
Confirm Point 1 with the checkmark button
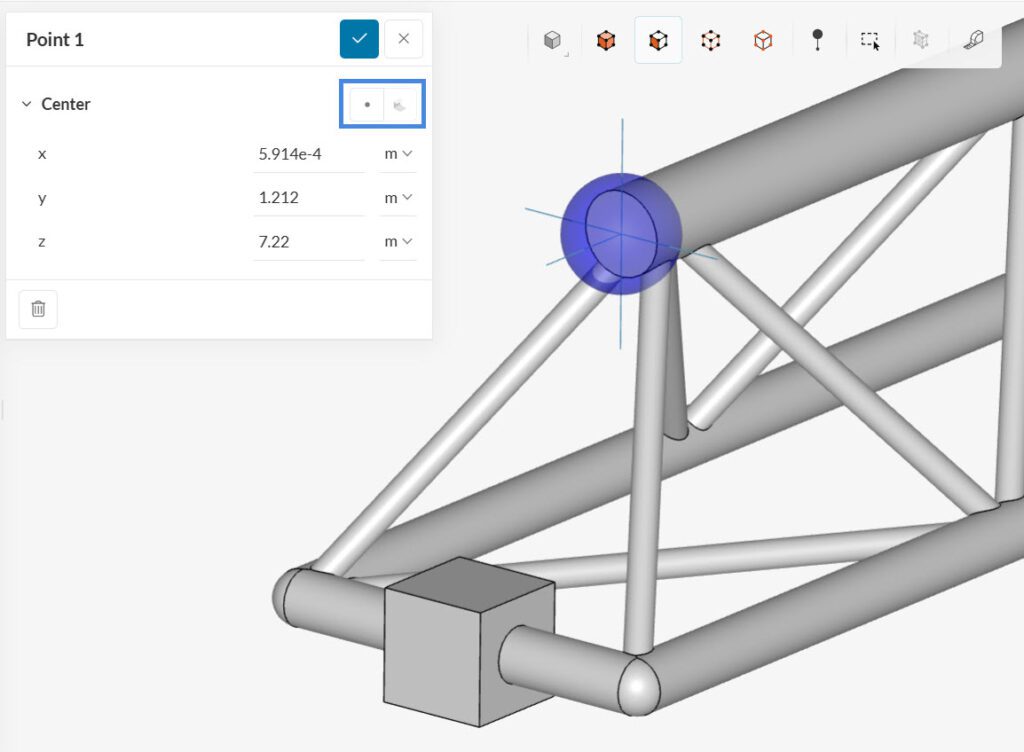(x=360, y=39)
